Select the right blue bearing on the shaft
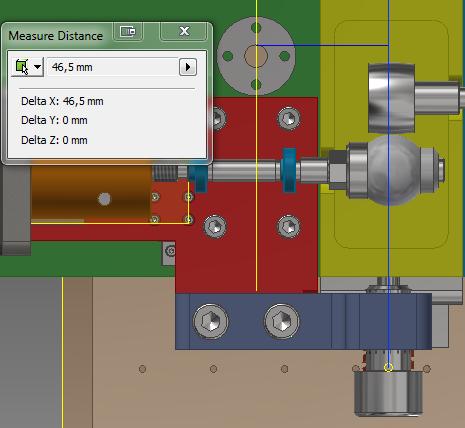 [x=289, y=170]
